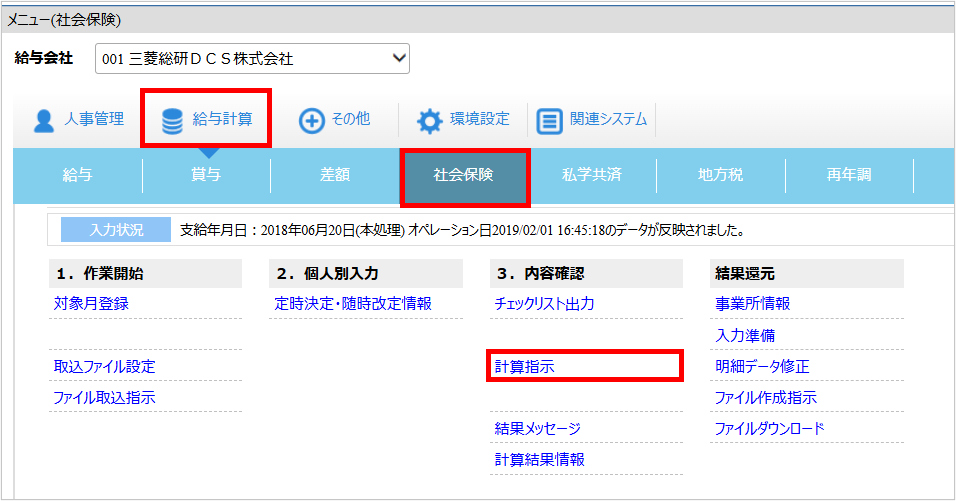The image size is (956, 501).
Task: Click the 給与会社 field label
Action: coord(44,58)
